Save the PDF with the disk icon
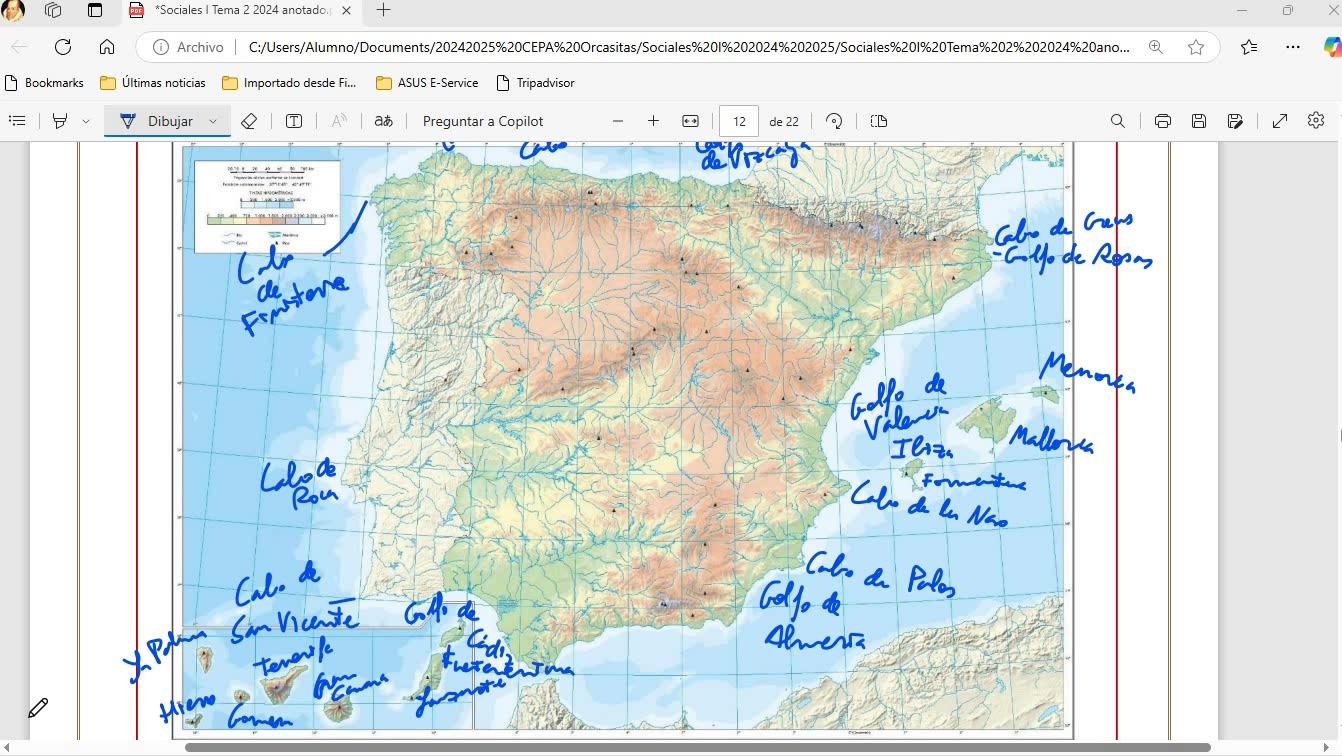Screen dimensions: 1342x756 click(1198, 121)
